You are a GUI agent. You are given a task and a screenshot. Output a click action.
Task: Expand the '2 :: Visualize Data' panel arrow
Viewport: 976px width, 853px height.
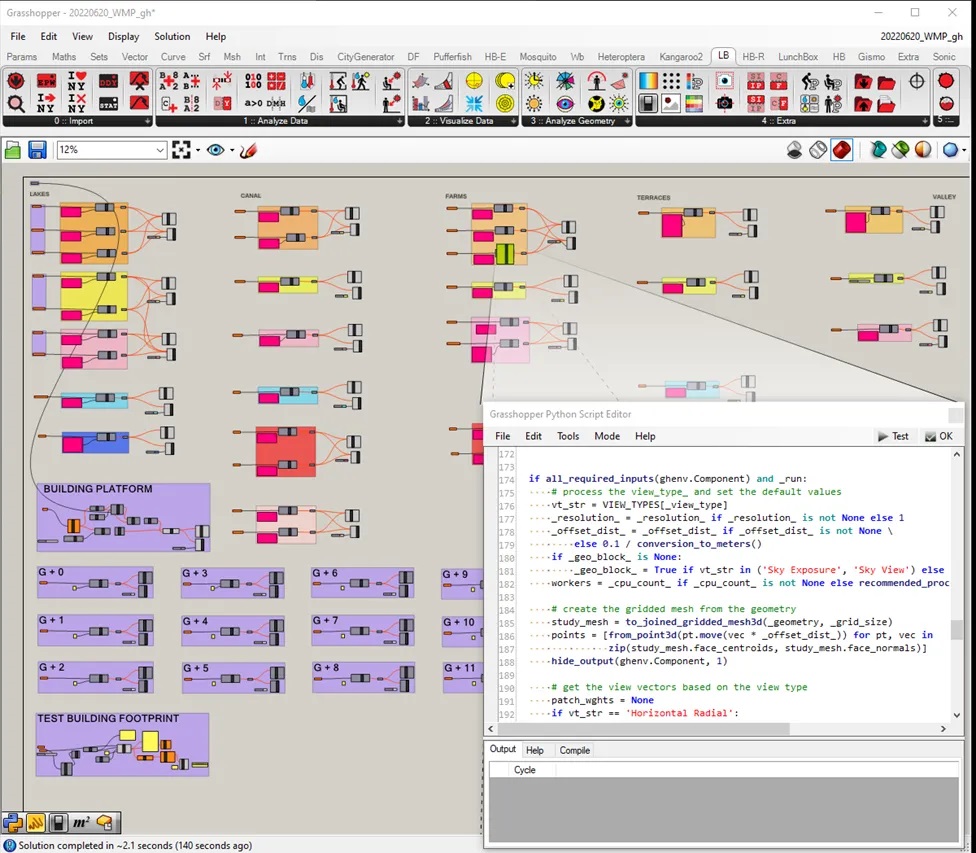(x=514, y=121)
